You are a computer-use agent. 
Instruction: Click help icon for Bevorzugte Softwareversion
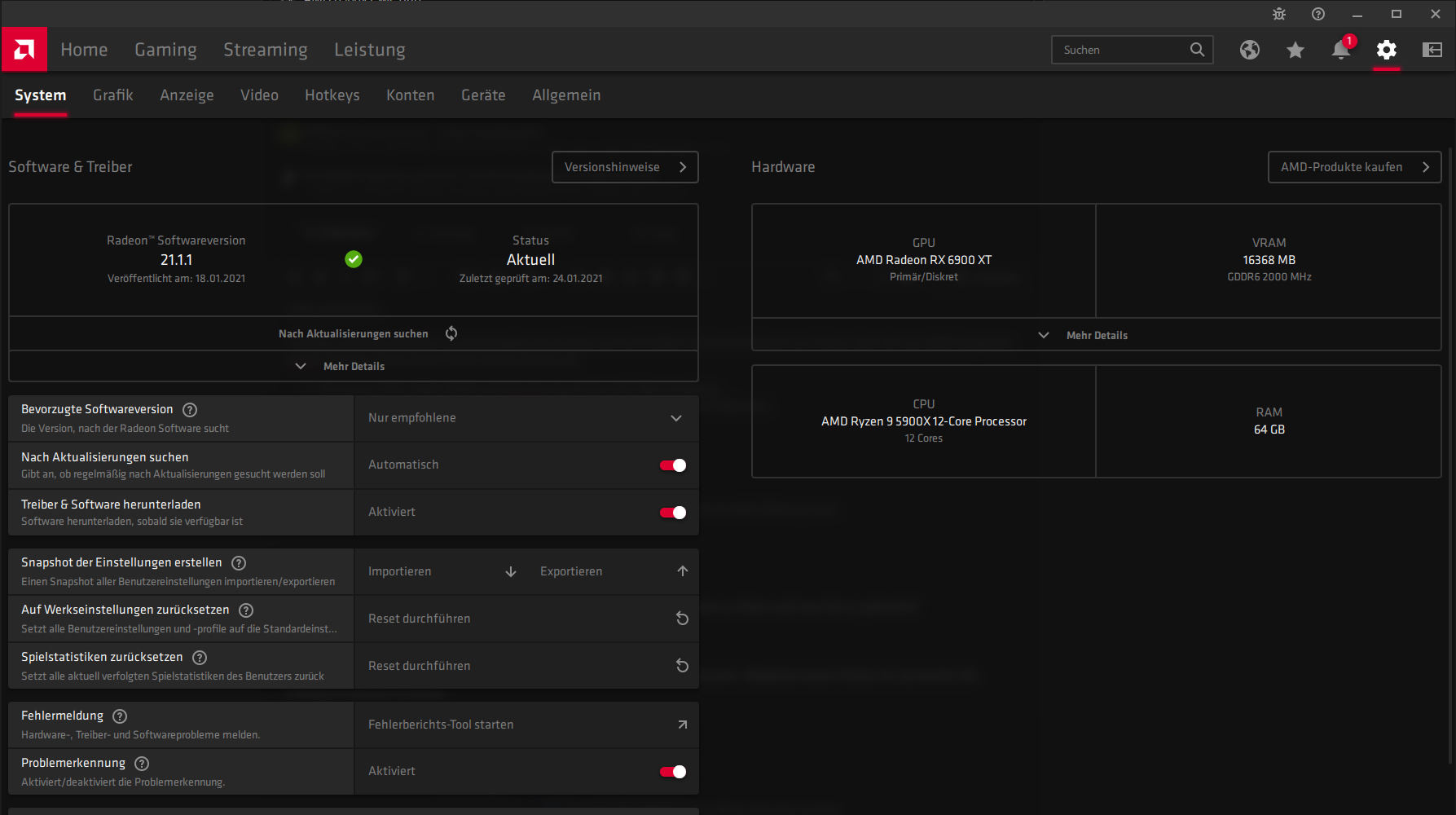click(x=190, y=410)
